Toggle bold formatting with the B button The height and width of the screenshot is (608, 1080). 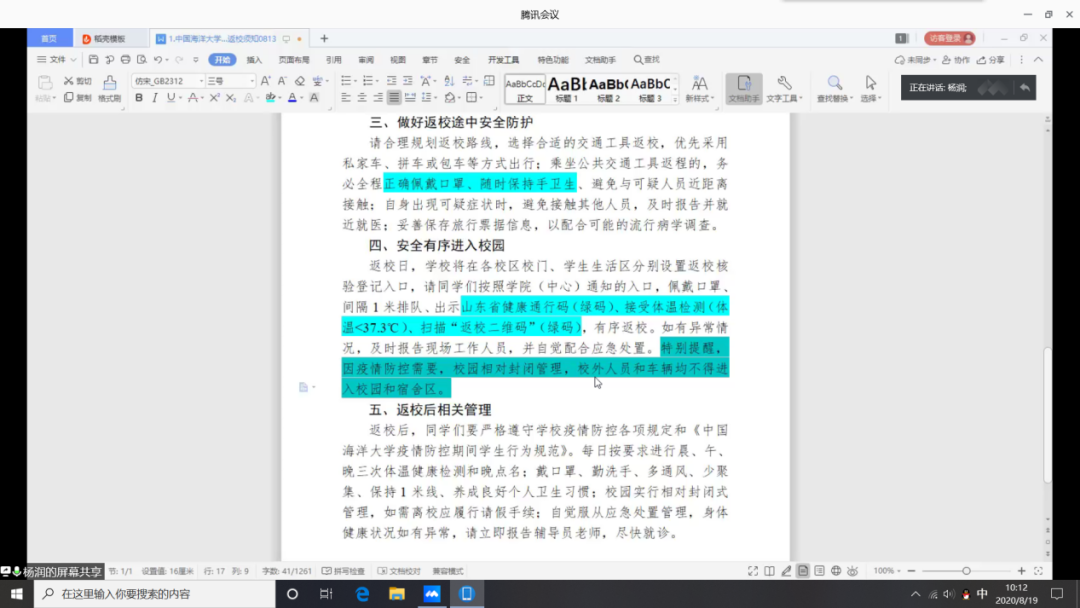(x=139, y=98)
